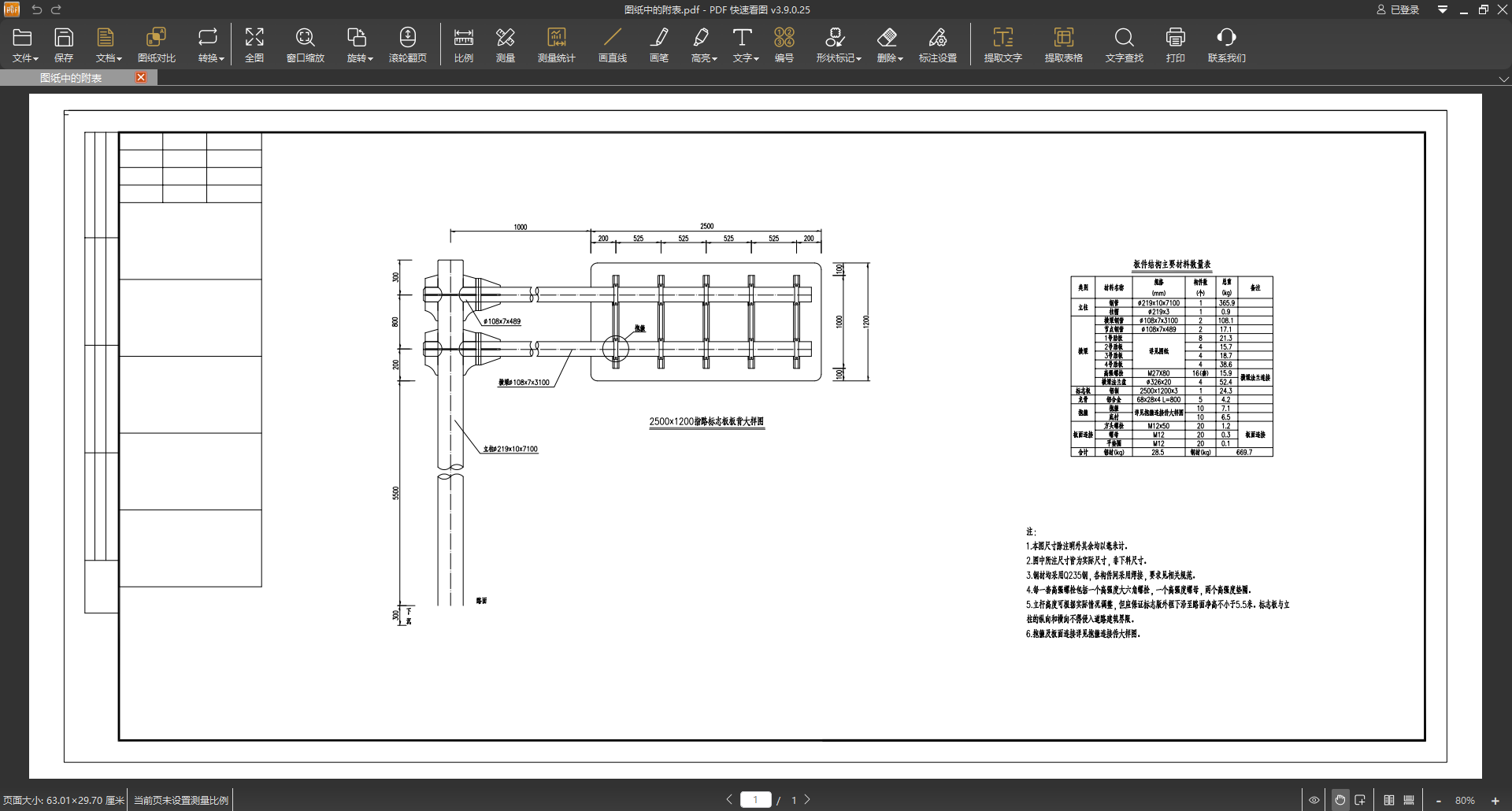This screenshot has width=1512, height=811.
Task: Print the document with 打印
Action: (x=1176, y=45)
